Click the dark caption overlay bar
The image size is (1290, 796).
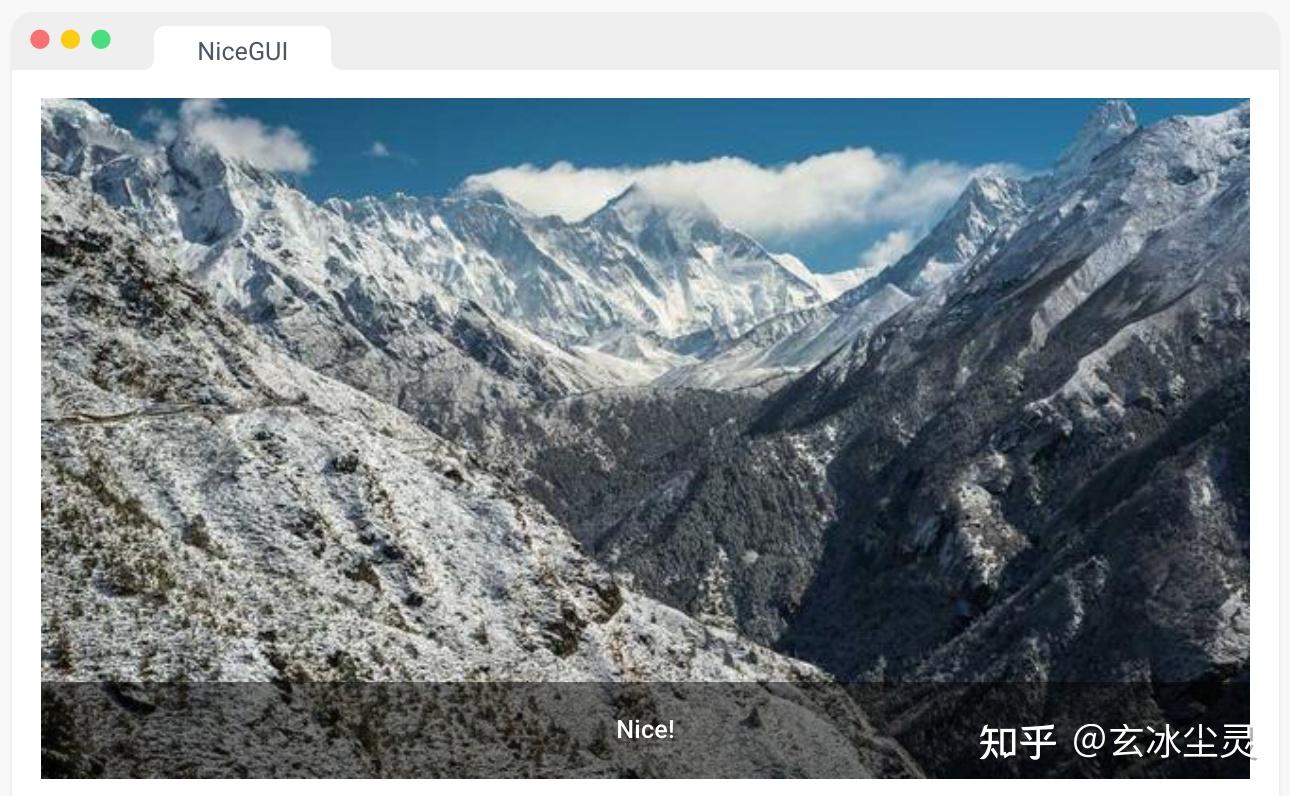645,730
